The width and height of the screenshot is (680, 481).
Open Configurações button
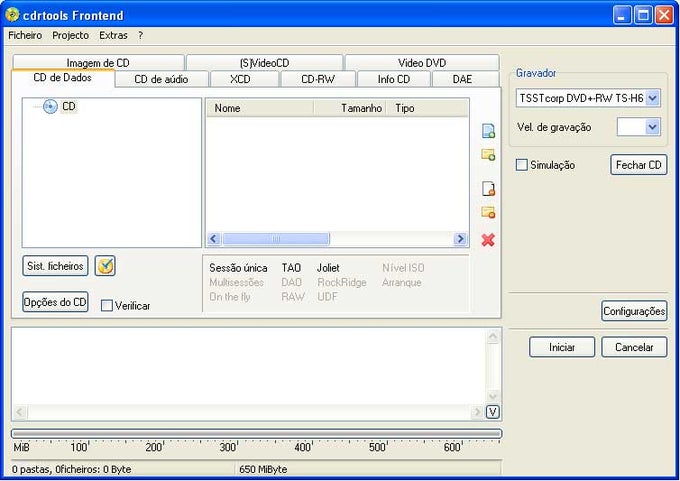[634, 311]
